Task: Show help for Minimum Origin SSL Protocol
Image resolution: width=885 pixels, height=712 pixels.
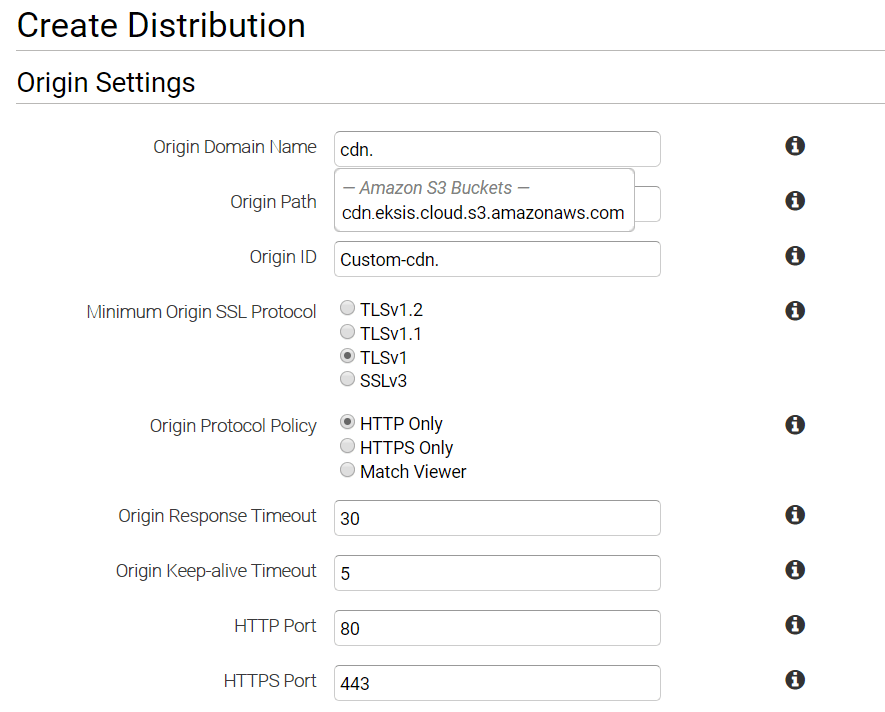Action: pyautogui.click(x=795, y=311)
